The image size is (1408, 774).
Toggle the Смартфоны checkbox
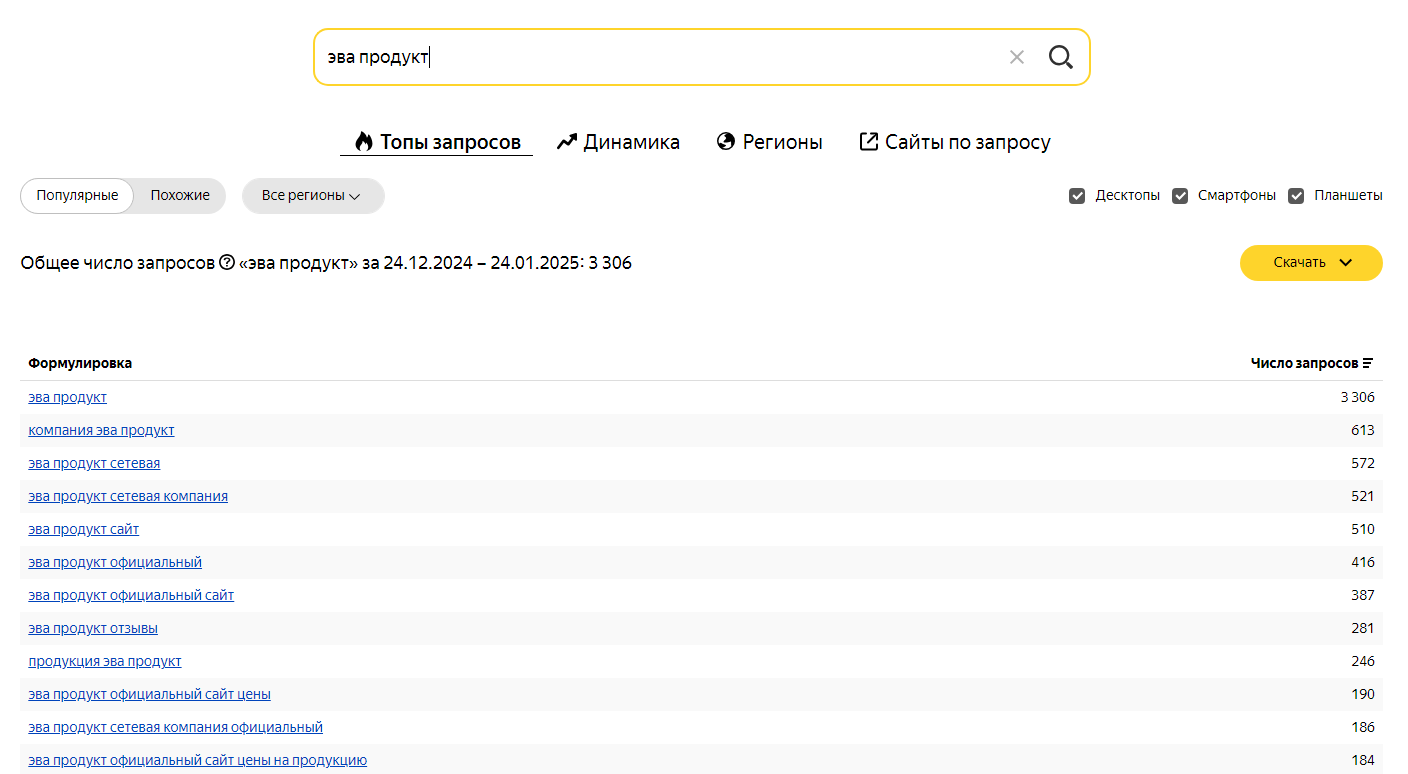[x=1180, y=196]
